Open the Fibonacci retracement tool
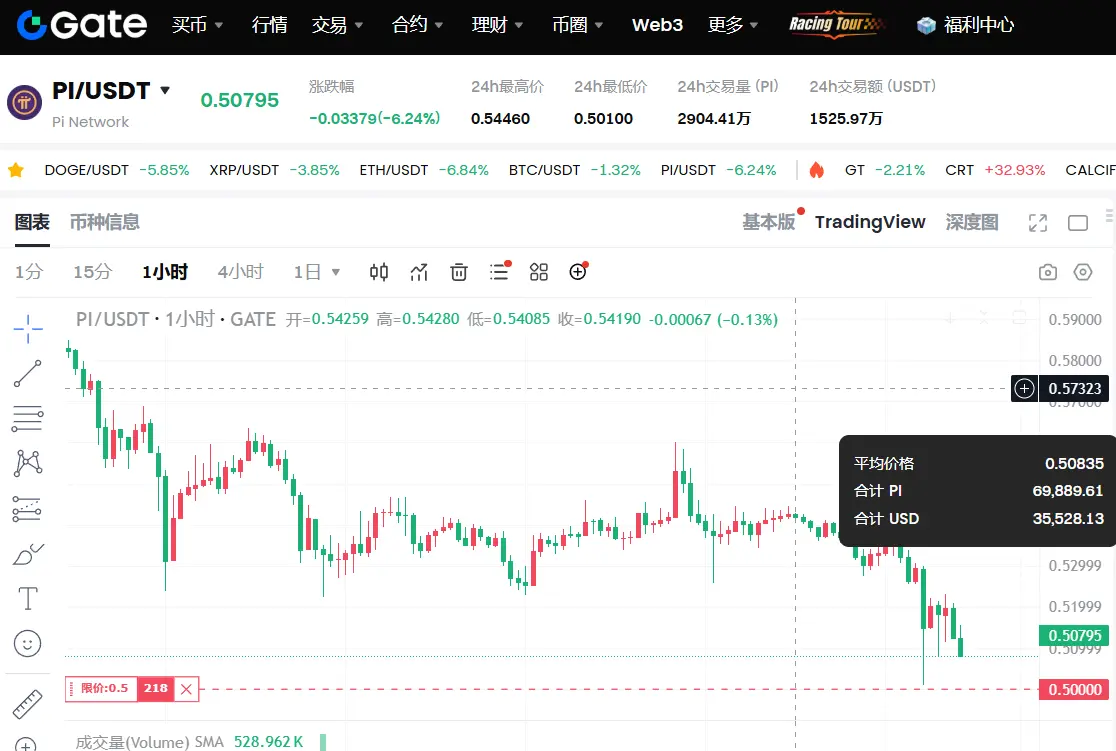This screenshot has height=751, width=1116. (x=28, y=419)
